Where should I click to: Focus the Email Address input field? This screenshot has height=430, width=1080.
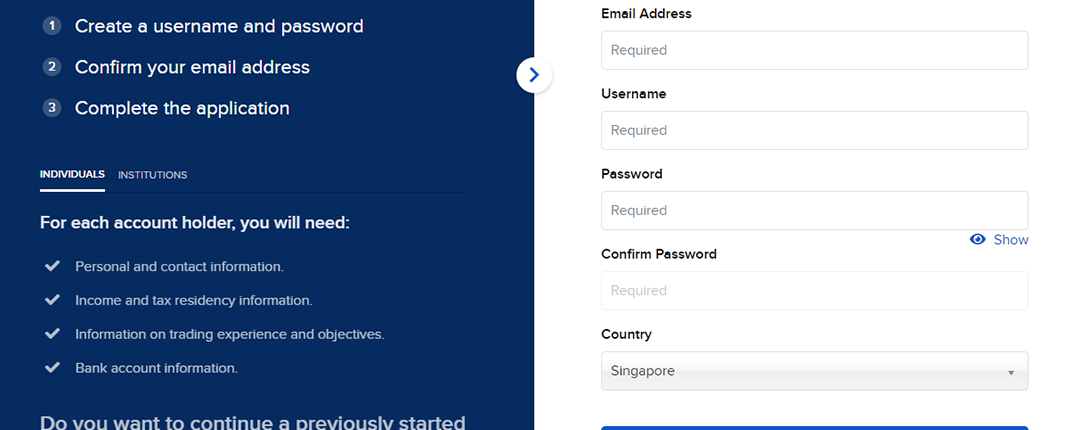814,50
